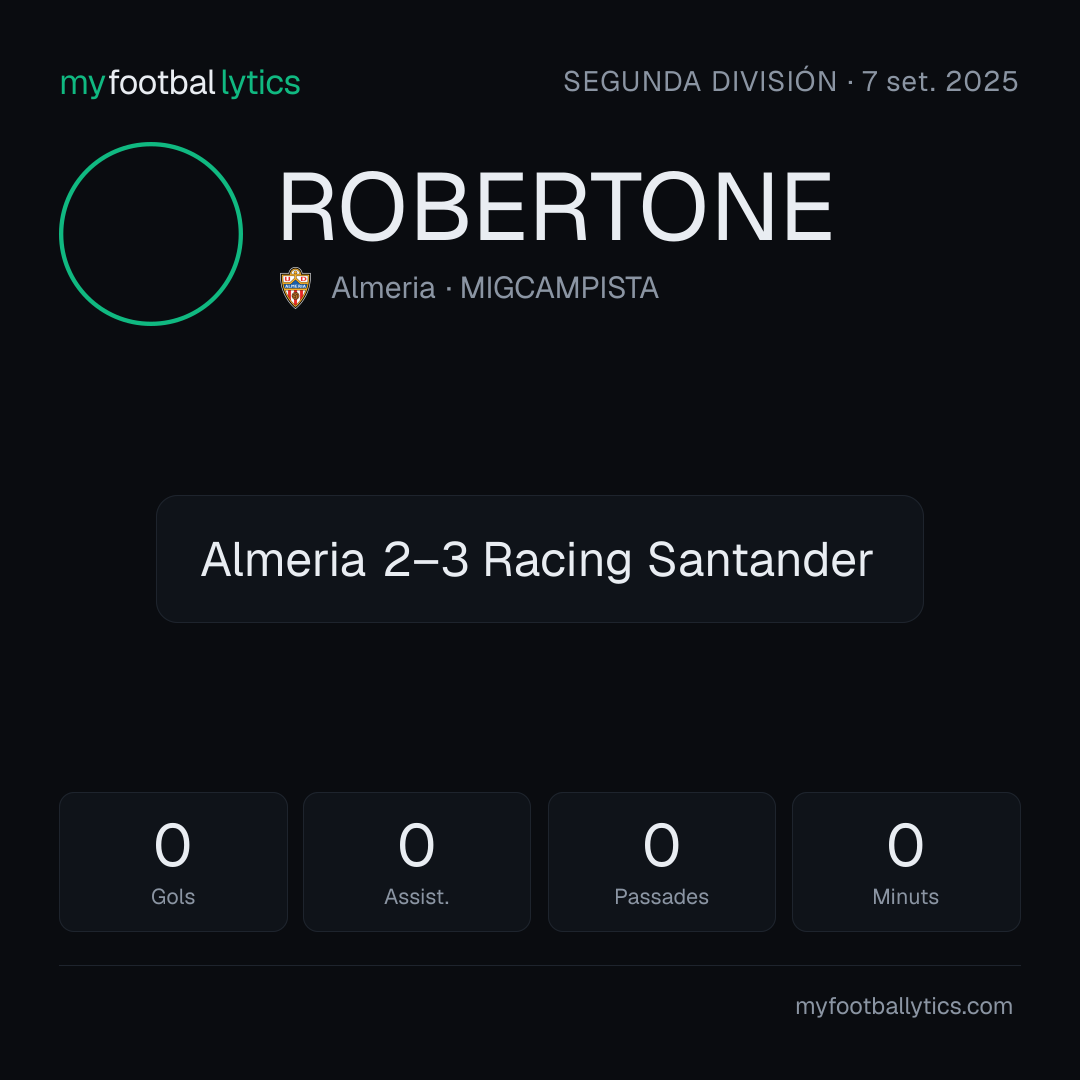Click the Racing Santander name in scoreline
This screenshot has height=1080, width=1080.
point(678,560)
